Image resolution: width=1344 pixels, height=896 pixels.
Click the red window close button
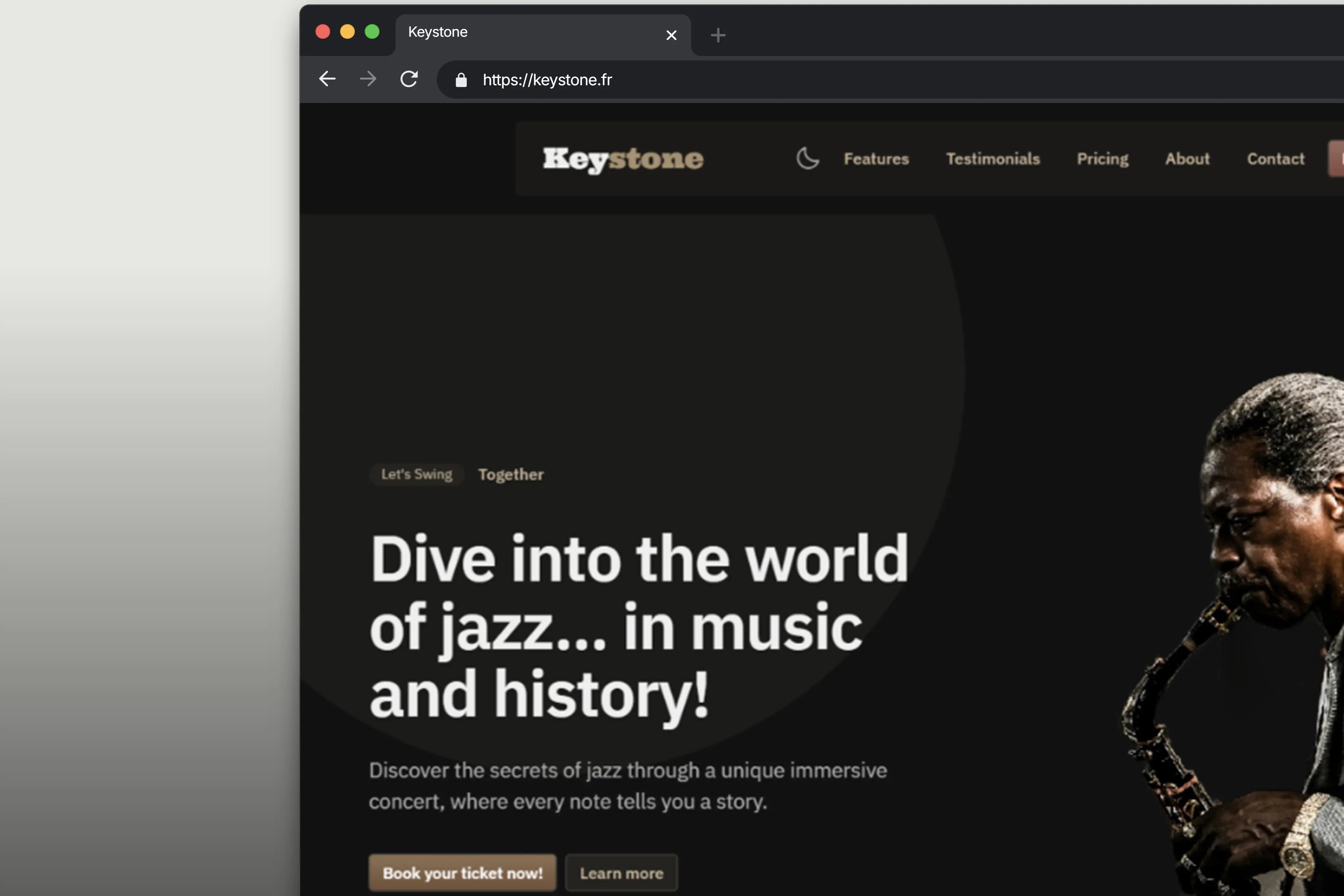click(323, 31)
